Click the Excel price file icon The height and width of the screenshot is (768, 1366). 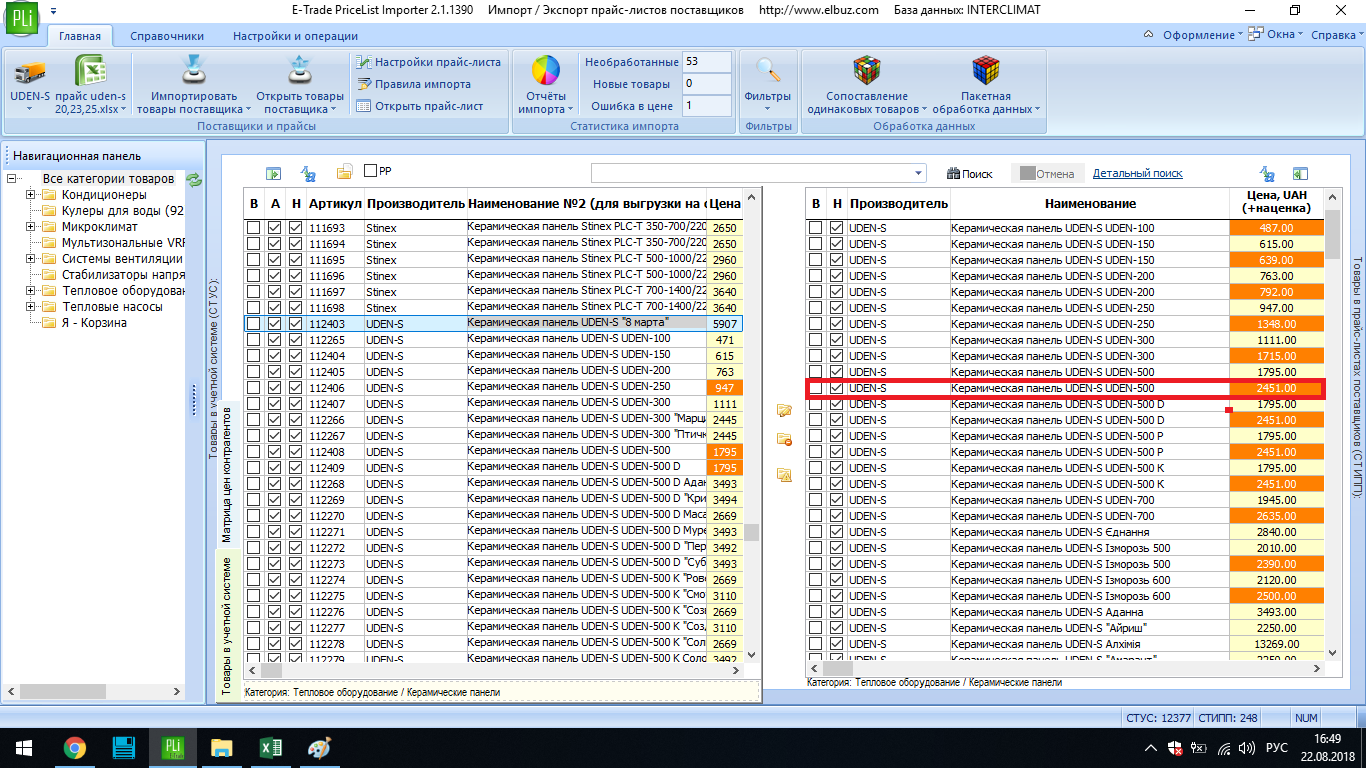click(x=91, y=71)
